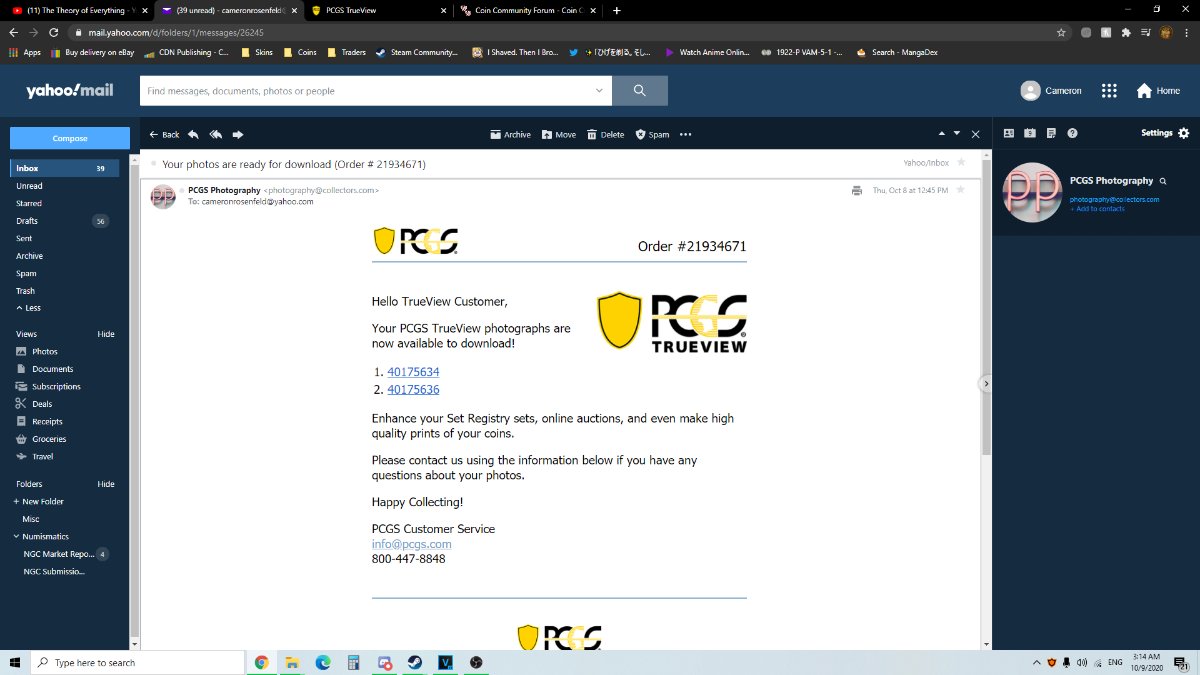The image size is (1200, 675).
Task: Bookmark this page with the star icon
Action: pos(1061,32)
